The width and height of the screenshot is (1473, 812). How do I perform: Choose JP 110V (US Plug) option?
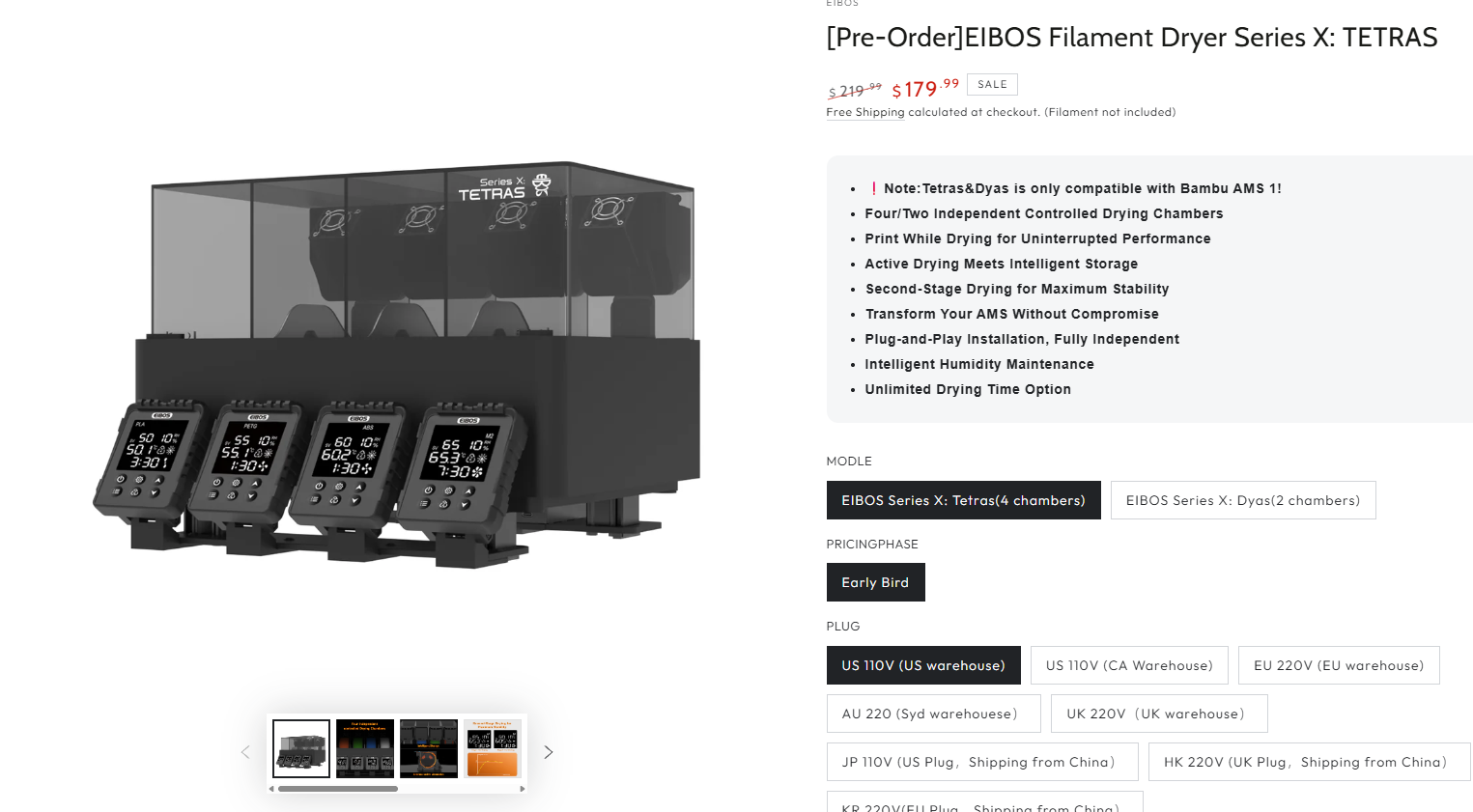pyautogui.click(x=982, y=762)
